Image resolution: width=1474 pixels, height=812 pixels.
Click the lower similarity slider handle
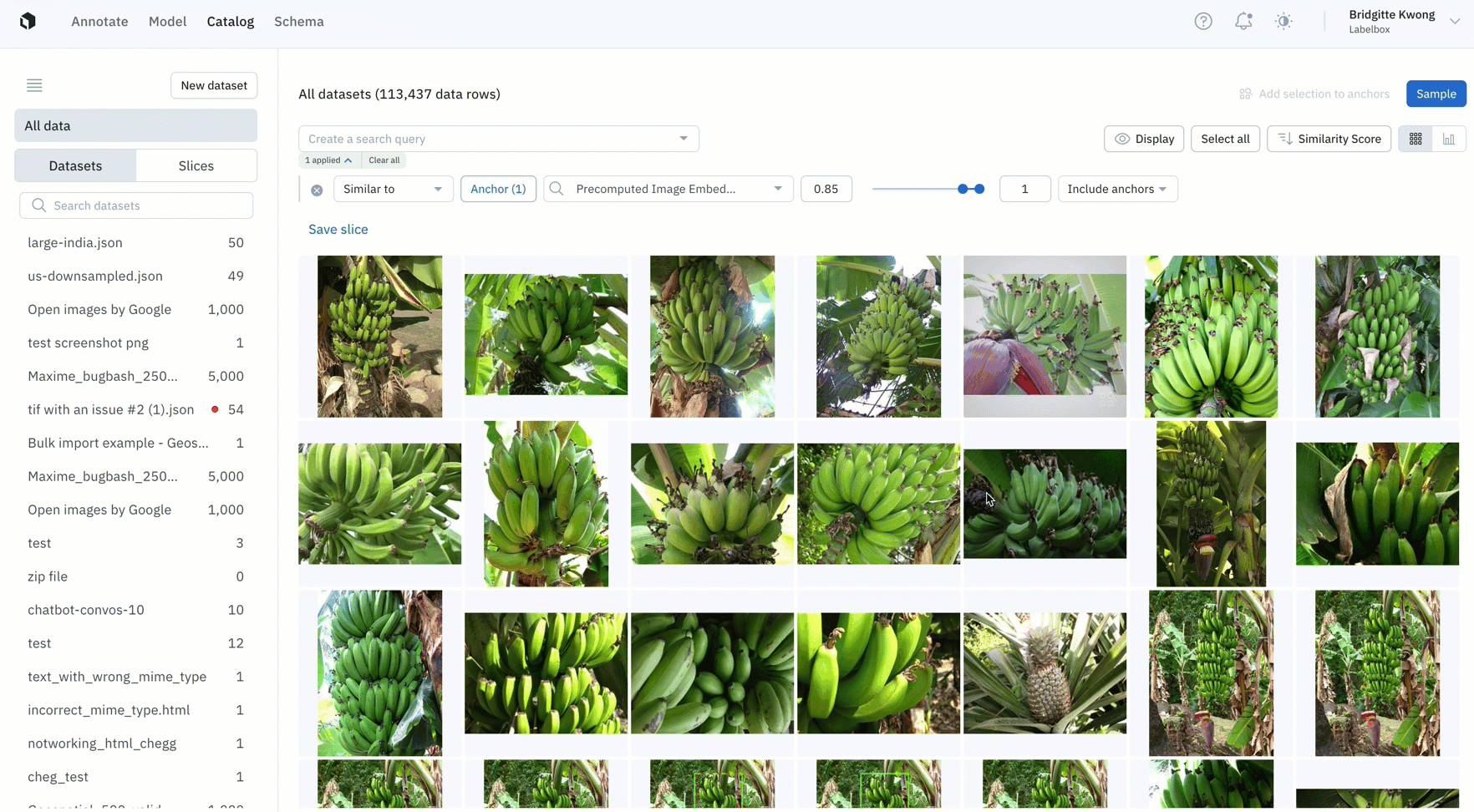click(x=963, y=189)
